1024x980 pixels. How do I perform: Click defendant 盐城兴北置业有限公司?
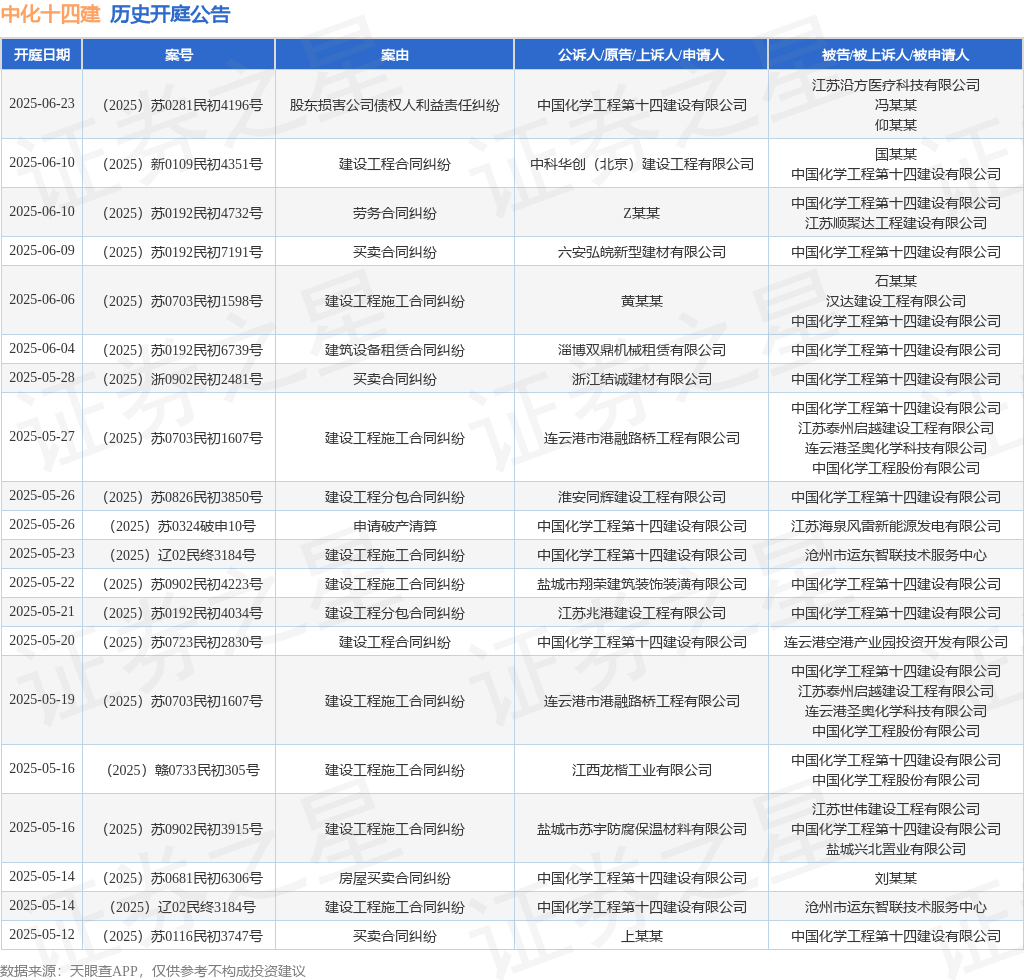(895, 849)
